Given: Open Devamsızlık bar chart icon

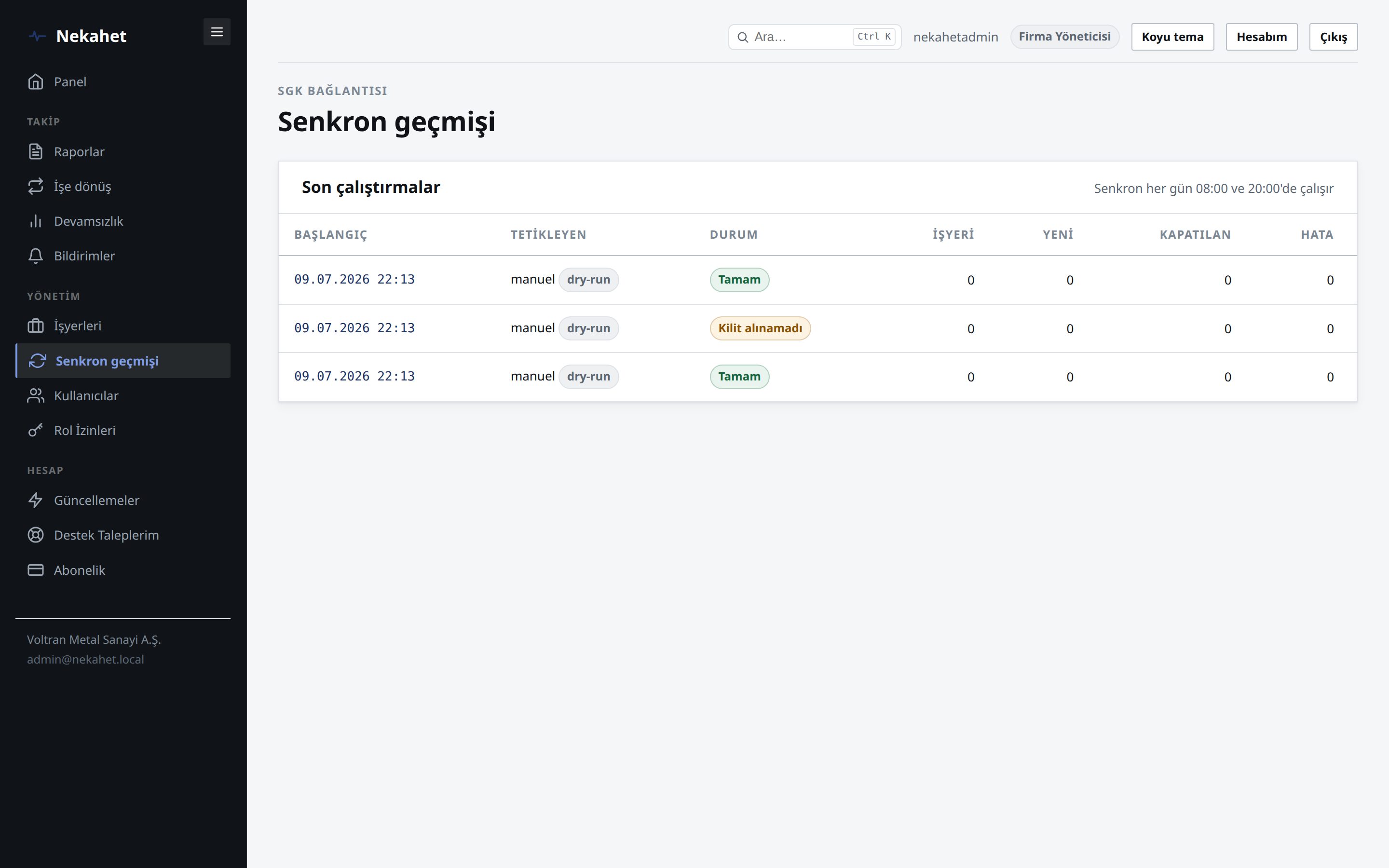Looking at the screenshot, I should pos(36,221).
